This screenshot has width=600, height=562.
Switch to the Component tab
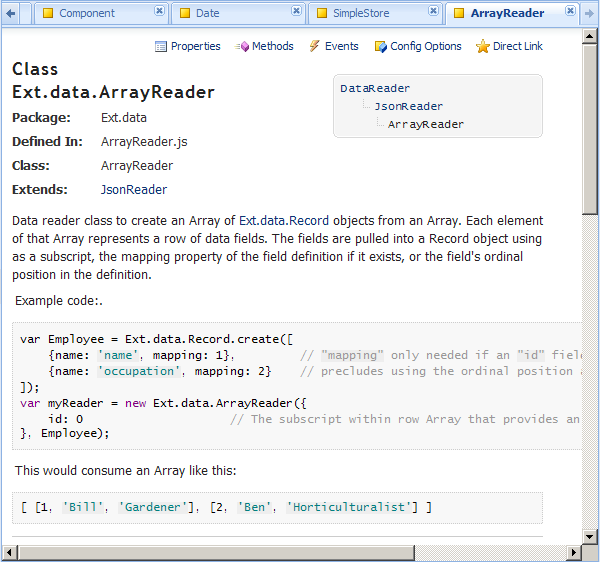[x=87, y=13]
